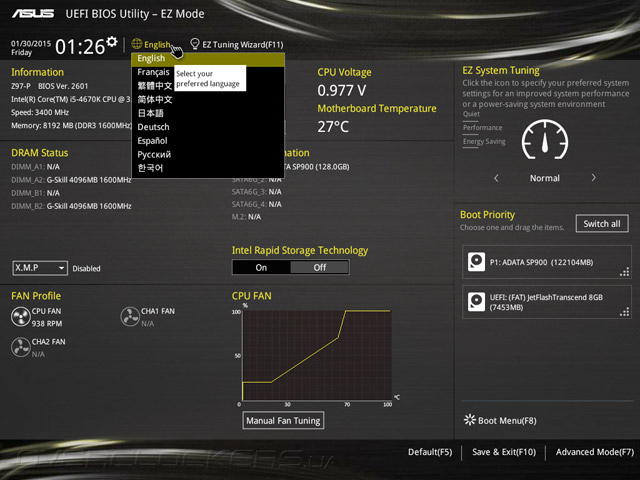640x480 pixels.
Task: Click the JetFlashTranscend 8GB disk icon
Action: click(476, 302)
